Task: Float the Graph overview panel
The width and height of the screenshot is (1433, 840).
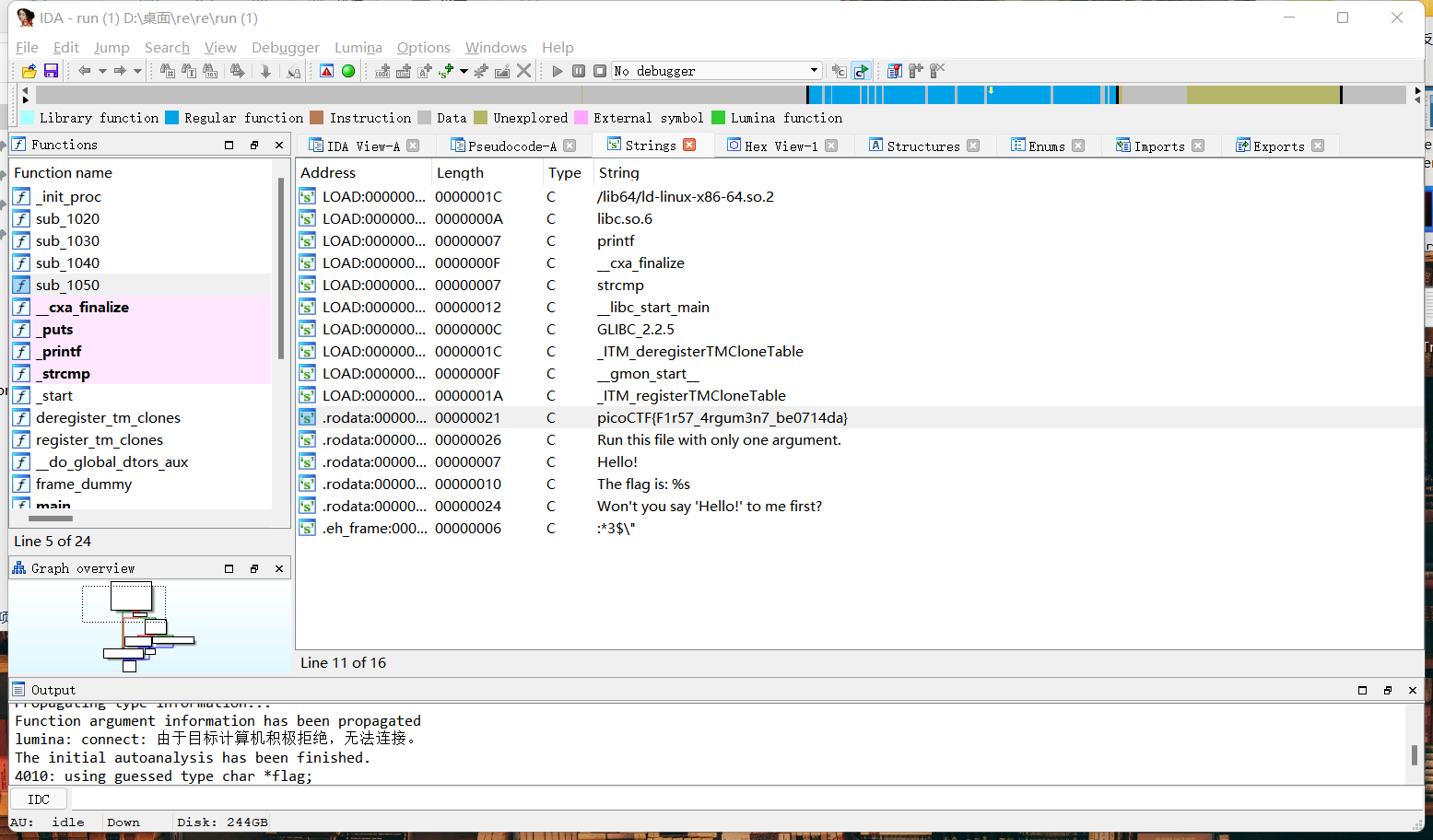Action: tap(254, 568)
